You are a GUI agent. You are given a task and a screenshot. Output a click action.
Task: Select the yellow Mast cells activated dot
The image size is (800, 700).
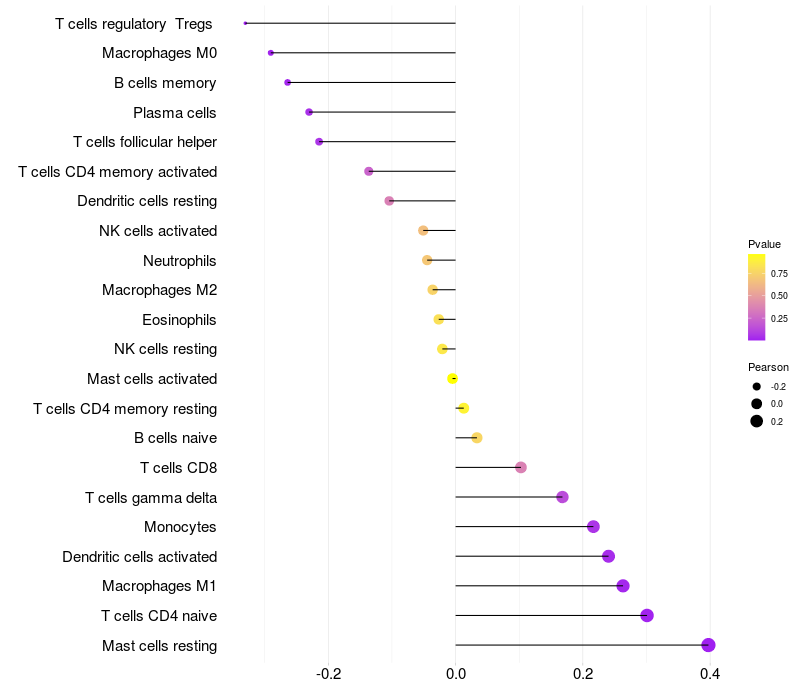[x=453, y=379]
